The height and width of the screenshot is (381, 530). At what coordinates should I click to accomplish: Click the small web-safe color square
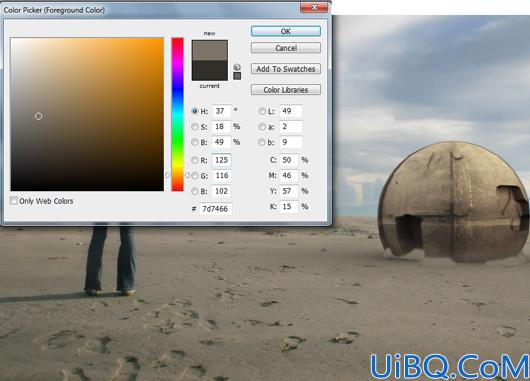pyautogui.click(x=237, y=76)
